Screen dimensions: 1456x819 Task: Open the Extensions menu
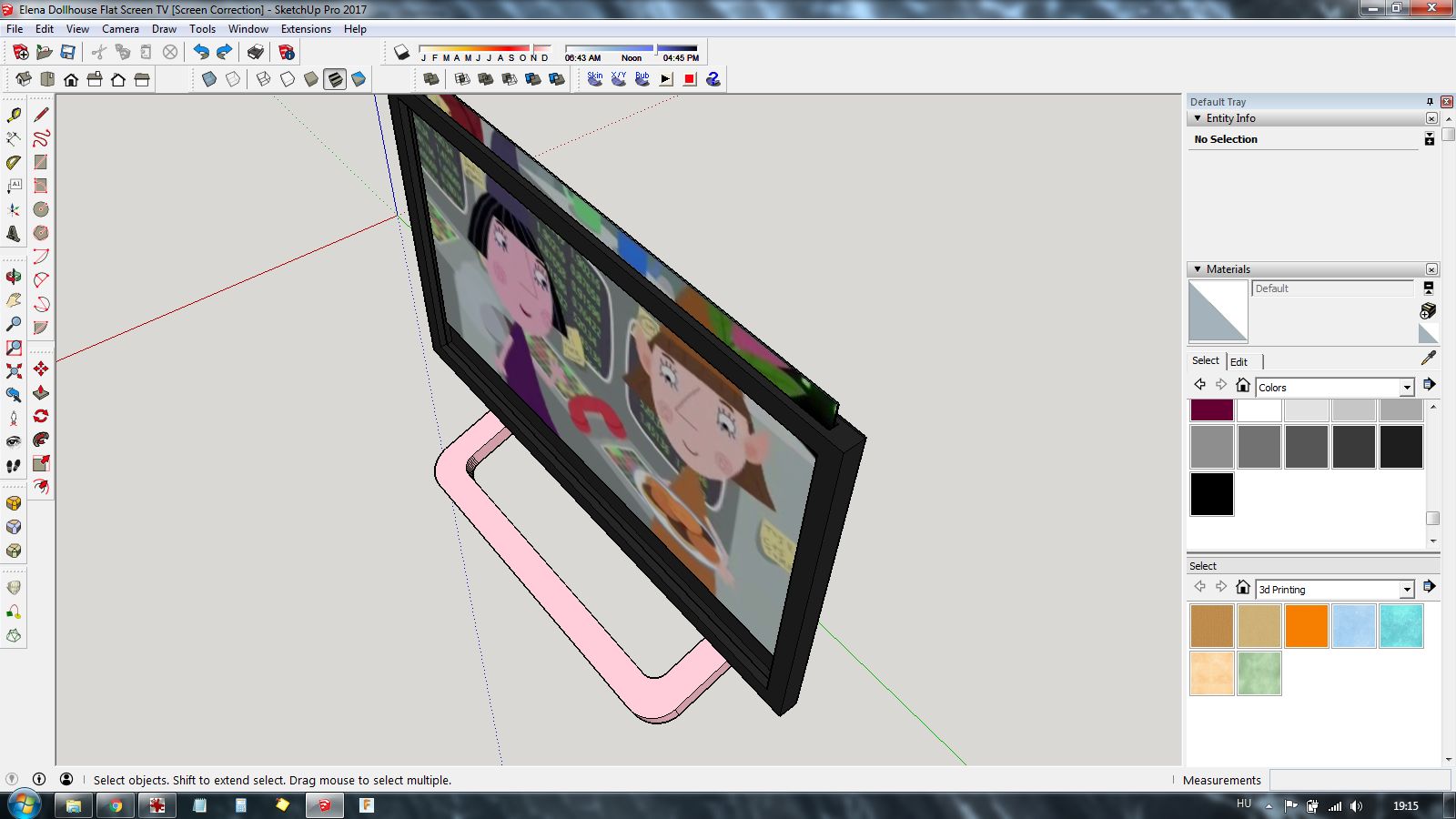(x=306, y=29)
